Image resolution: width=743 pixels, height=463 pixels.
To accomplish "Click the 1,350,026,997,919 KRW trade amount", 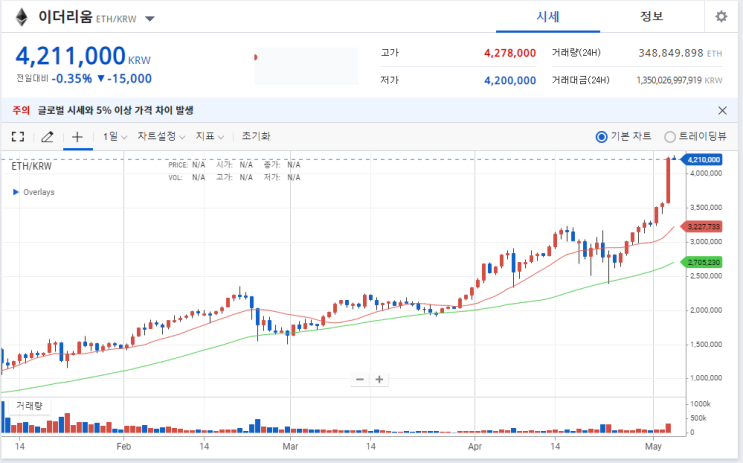I will coord(679,81).
